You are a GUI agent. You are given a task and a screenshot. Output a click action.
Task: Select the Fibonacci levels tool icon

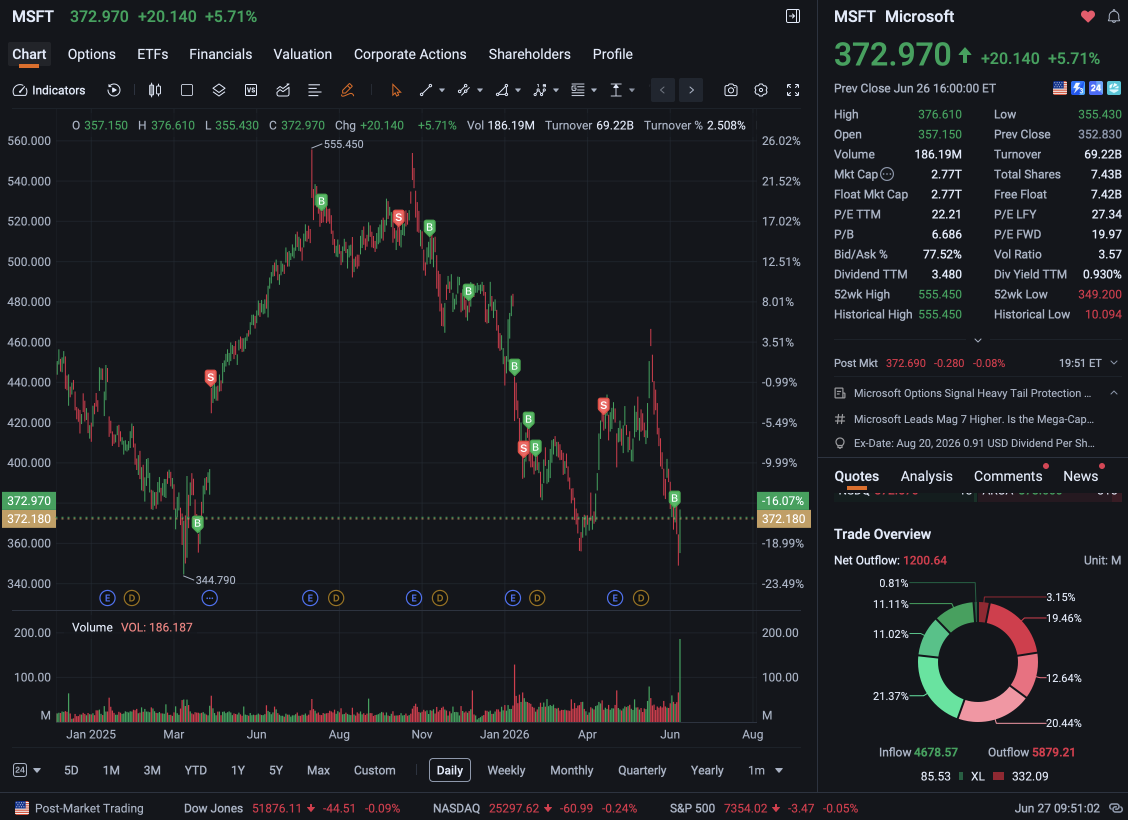(578, 90)
